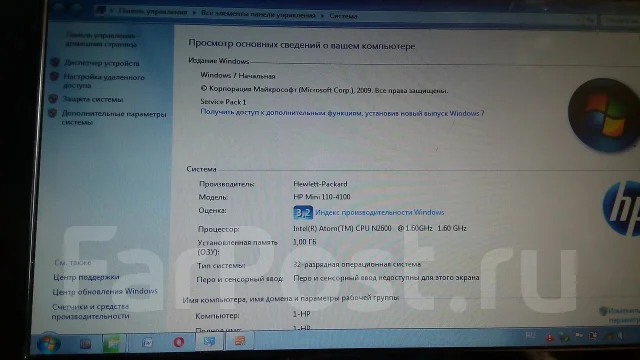Select the Hewlett-Packard manufacturer value

tap(320, 184)
